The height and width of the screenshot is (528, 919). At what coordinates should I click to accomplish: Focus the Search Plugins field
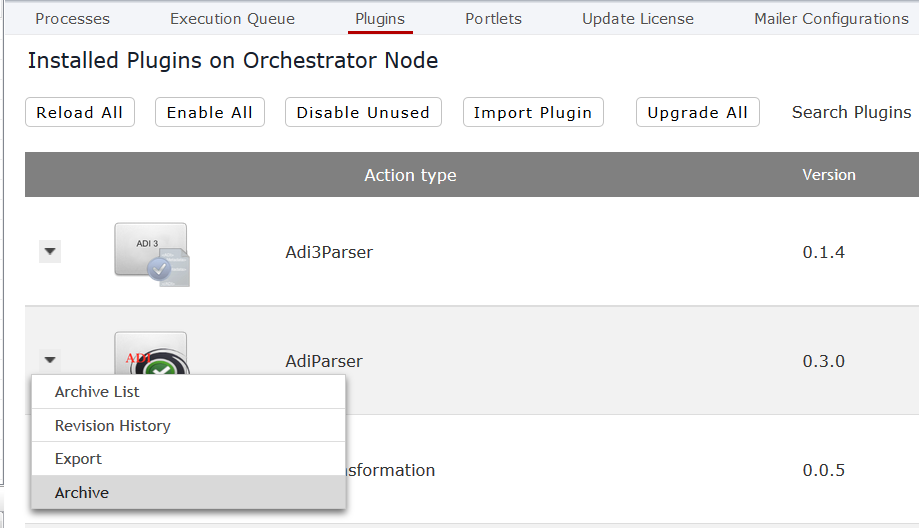coord(852,112)
